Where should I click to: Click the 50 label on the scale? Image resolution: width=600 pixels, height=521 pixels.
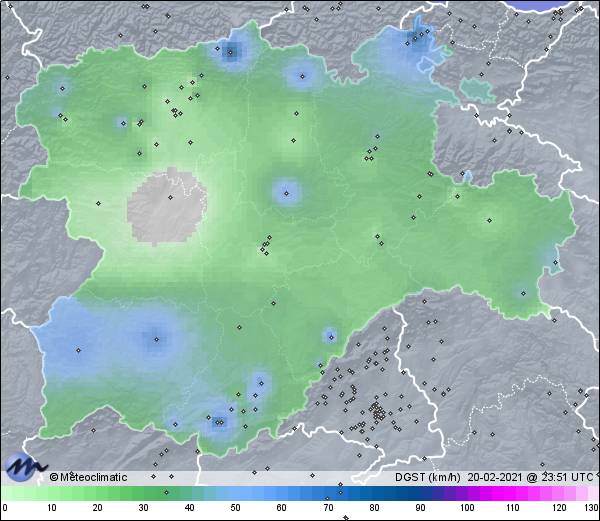point(235,508)
